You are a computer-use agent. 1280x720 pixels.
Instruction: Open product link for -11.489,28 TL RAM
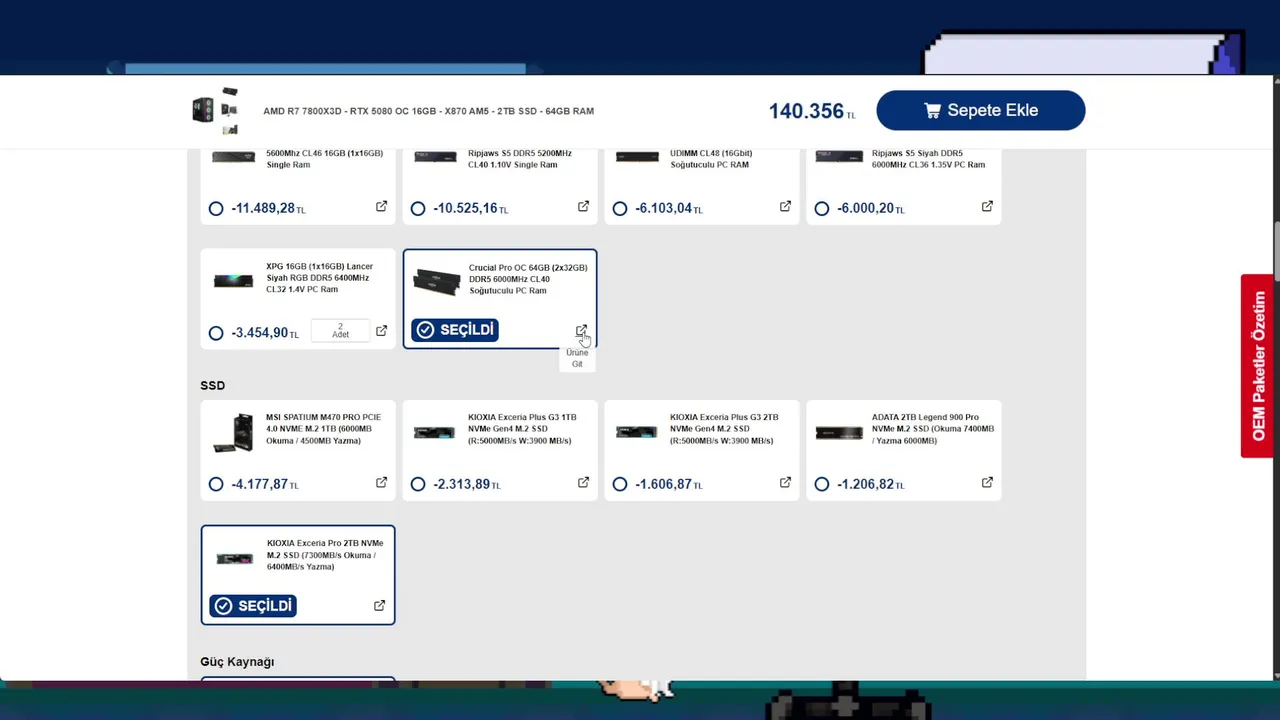pos(381,207)
